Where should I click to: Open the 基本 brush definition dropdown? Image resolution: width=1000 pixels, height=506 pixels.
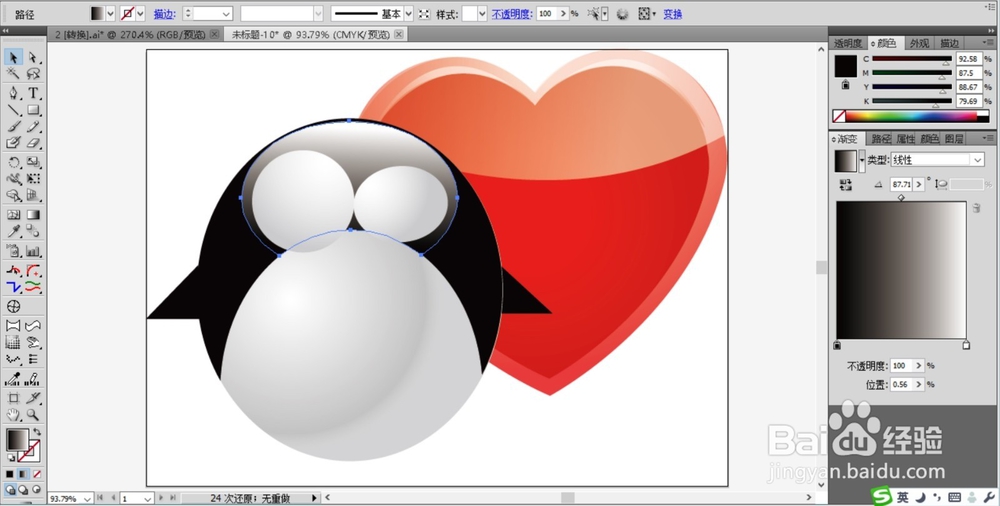pos(408,13)
